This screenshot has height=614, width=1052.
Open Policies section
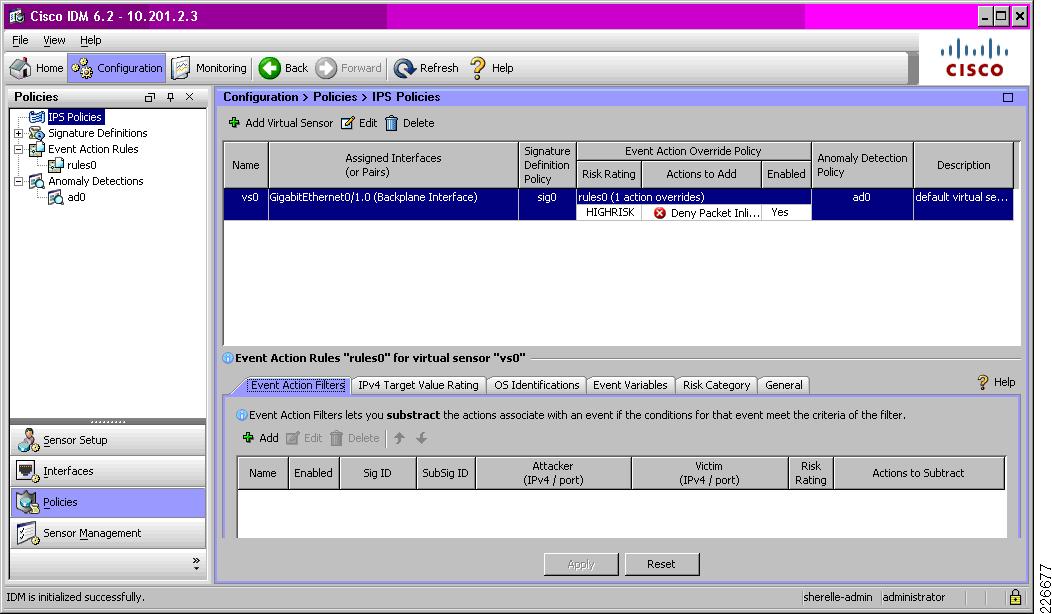[x=108, y=502]
